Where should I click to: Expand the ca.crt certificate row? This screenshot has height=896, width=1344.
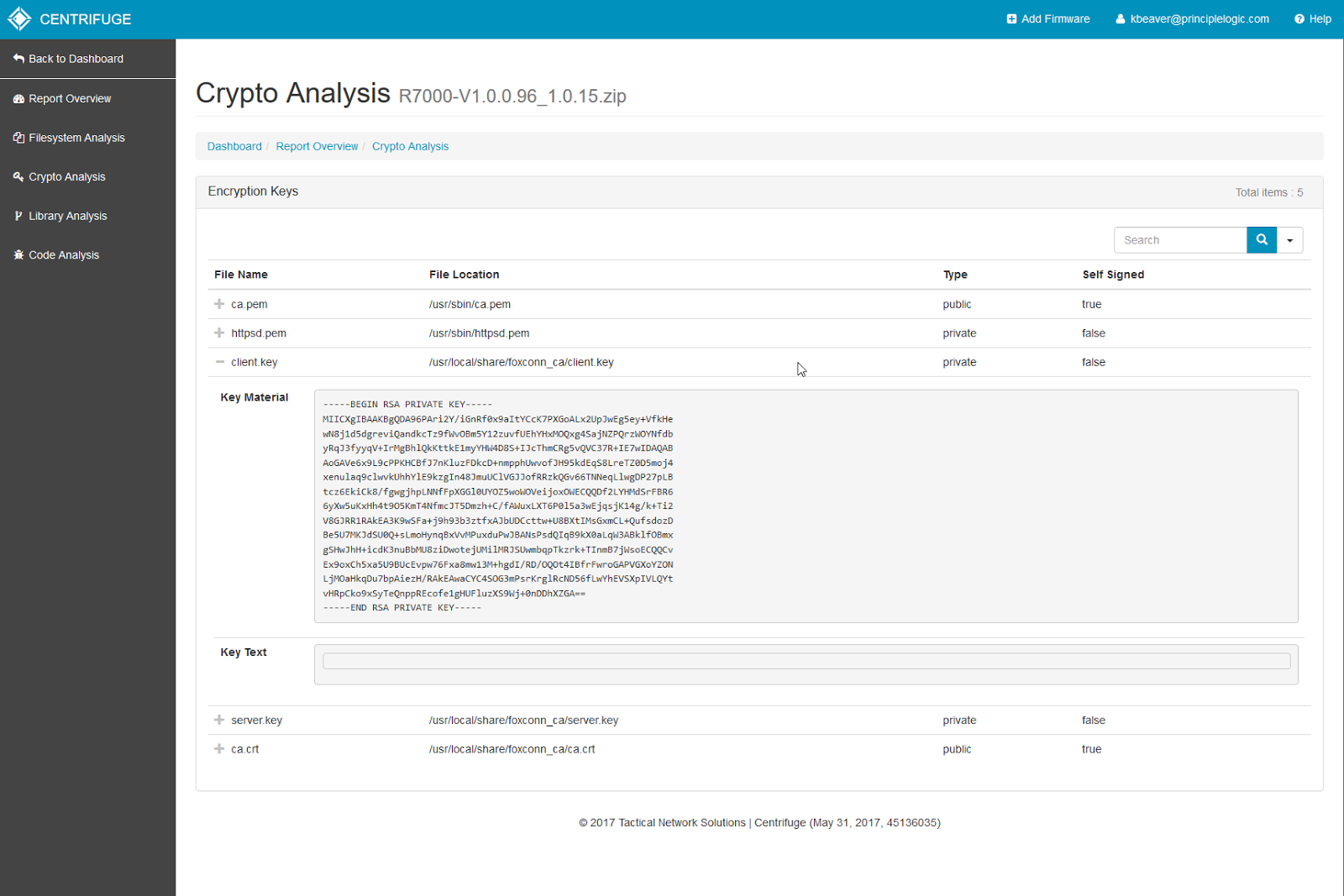click(x=218, y=748)
